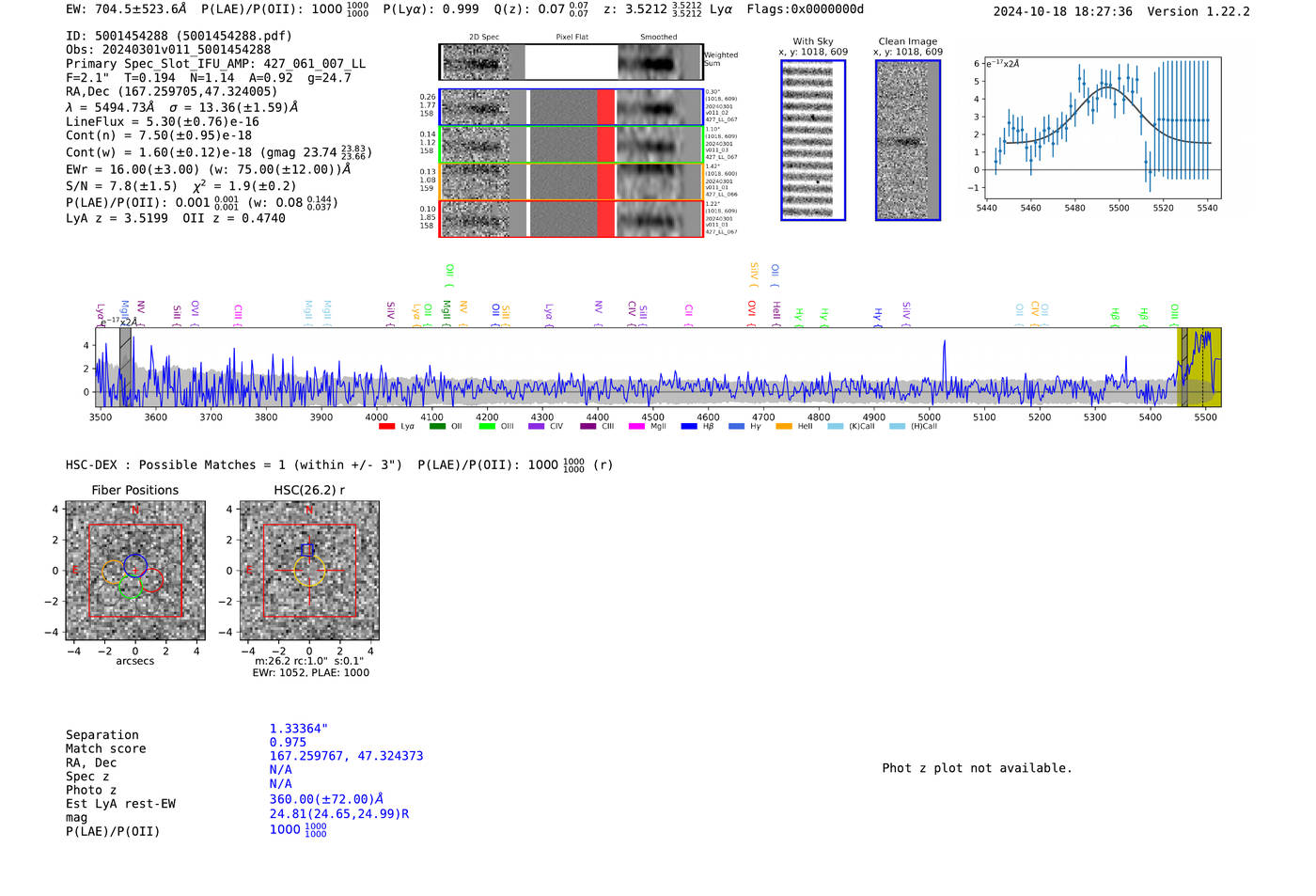This screenshot has height=896, width=1316.
Task: Click the red fiber circle in Fiber Positions
Action: pyautogui.click(x=151, y=580)
